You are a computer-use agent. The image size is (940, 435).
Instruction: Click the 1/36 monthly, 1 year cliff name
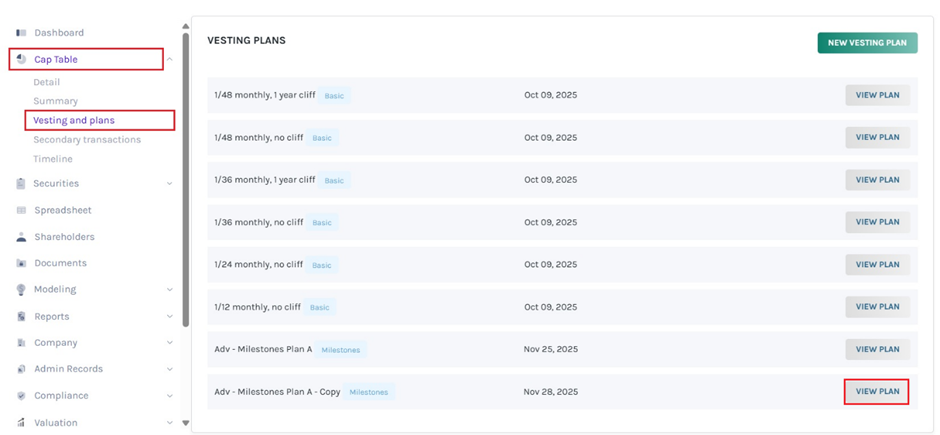pyautogui.click(x=265, y=180)
